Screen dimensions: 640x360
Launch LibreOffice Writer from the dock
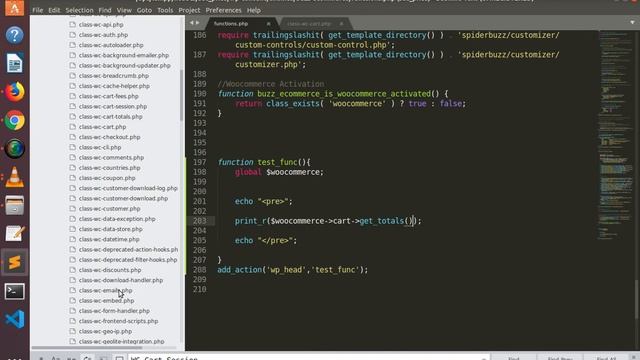coord(14,64)
